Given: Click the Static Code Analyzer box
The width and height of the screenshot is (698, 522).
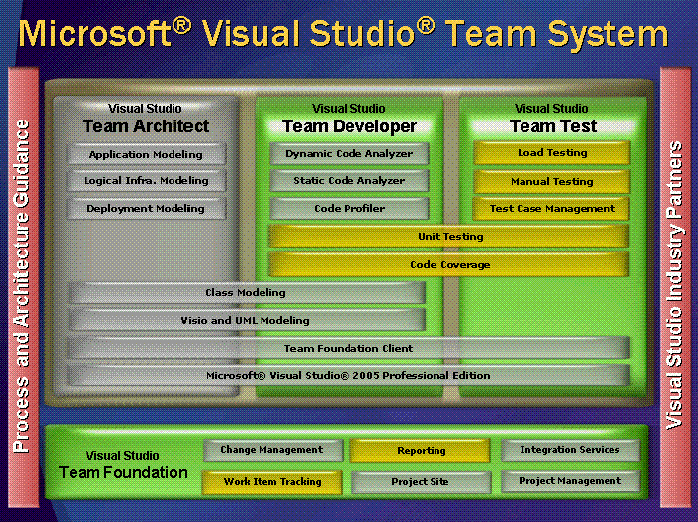Looking at the screenshot, I should pos(349,181).
